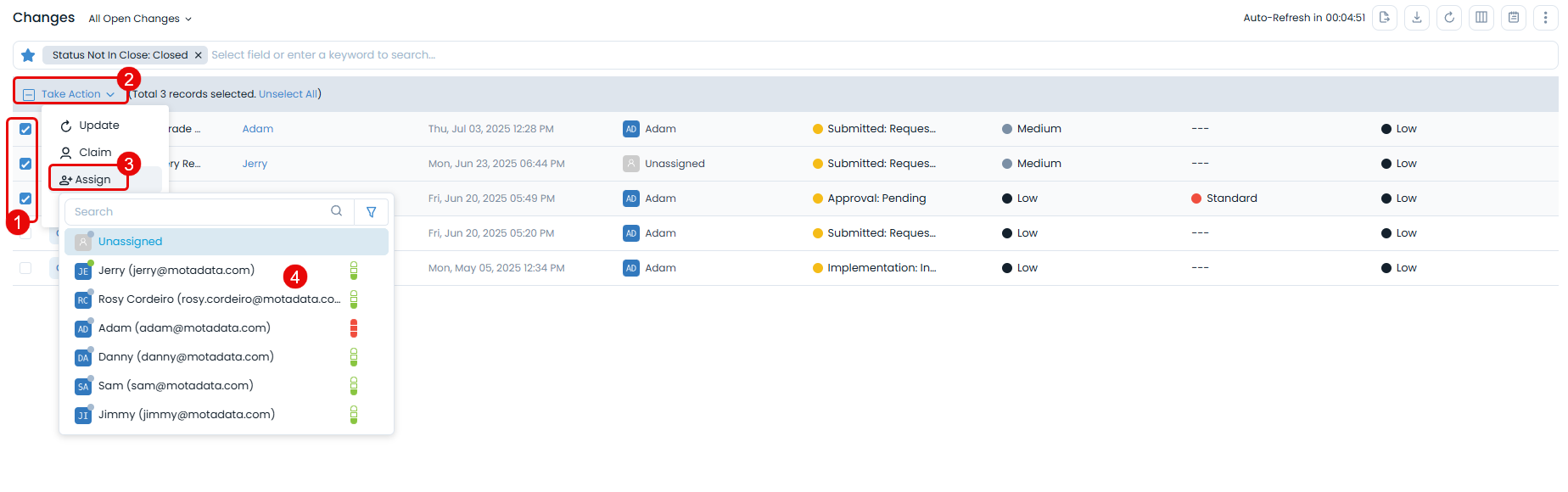Click Jerry's JE avatar in technician list

[x=83, y=271]
